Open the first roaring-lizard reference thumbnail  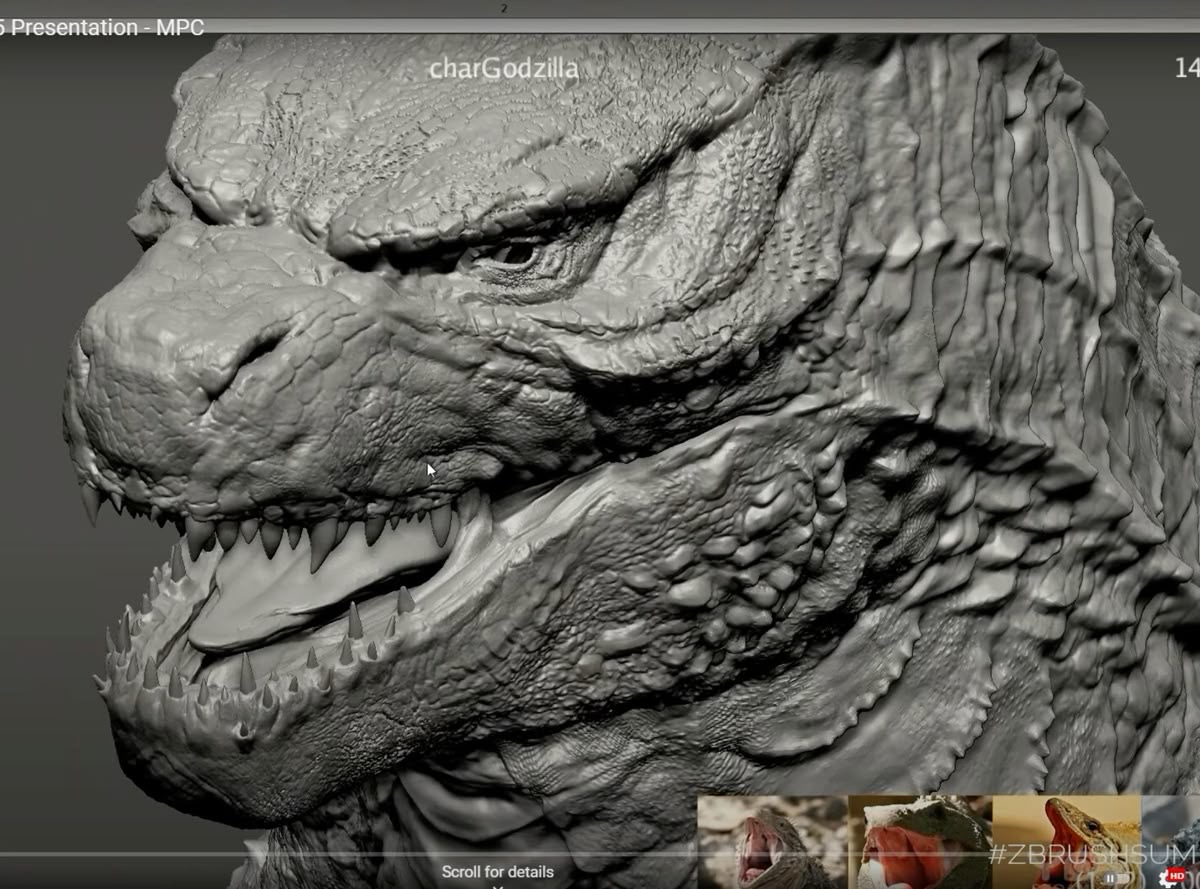point(772,842)
